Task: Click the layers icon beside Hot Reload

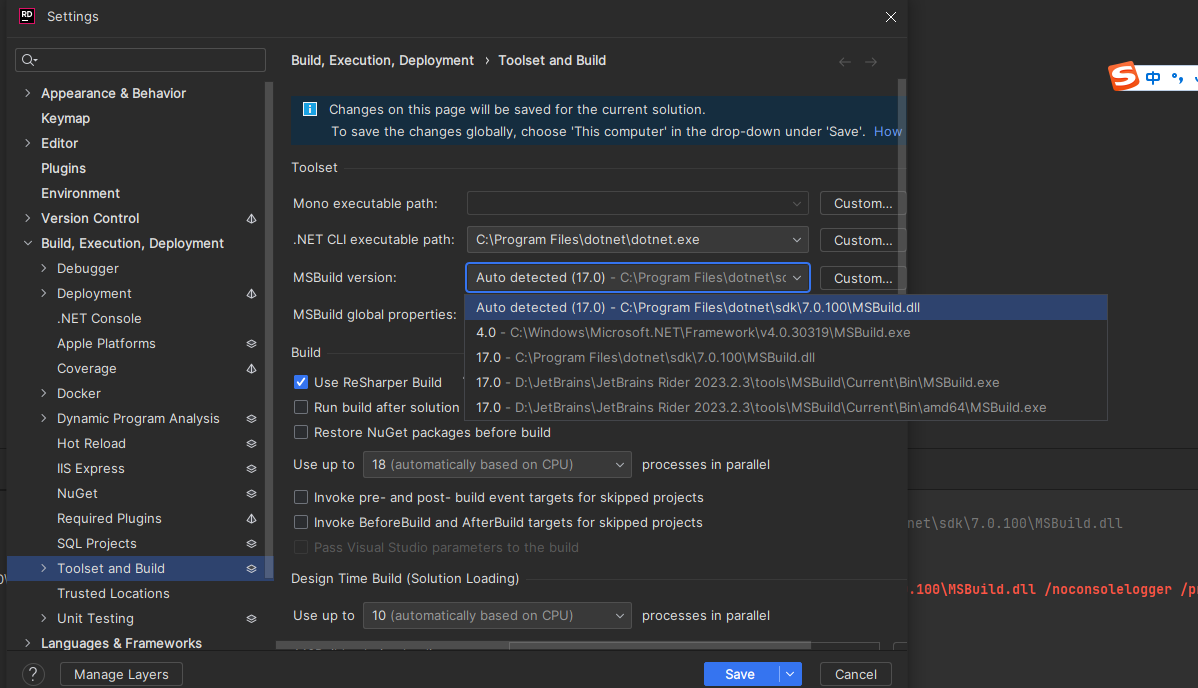Action: (251, 443)
